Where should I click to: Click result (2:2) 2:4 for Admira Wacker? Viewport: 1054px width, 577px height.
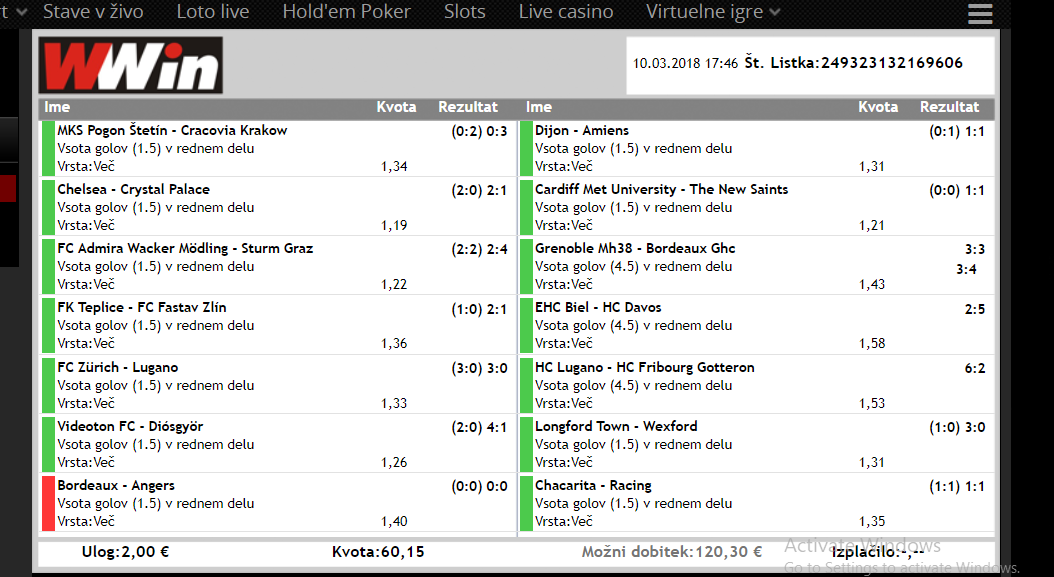point(479,249)
